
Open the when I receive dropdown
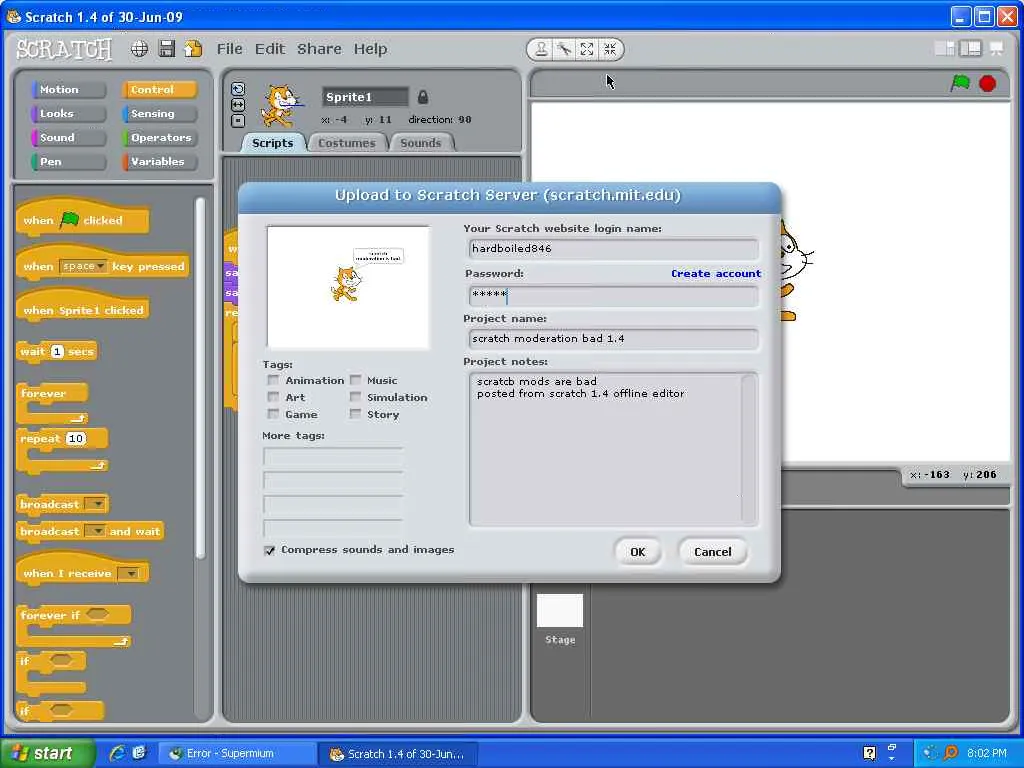coord(131,573)
